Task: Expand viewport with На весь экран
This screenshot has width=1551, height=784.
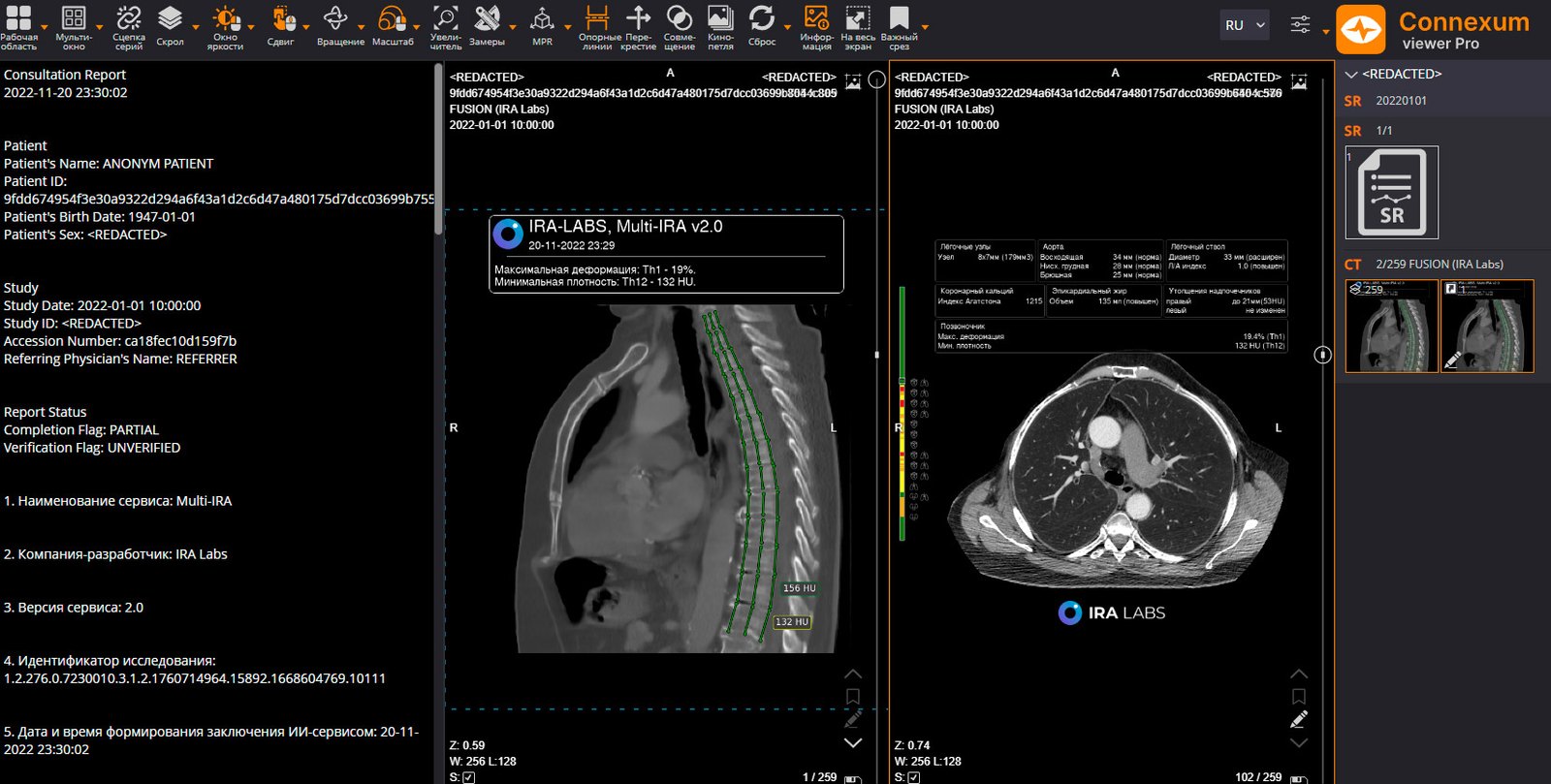Action: click(858, 27)
